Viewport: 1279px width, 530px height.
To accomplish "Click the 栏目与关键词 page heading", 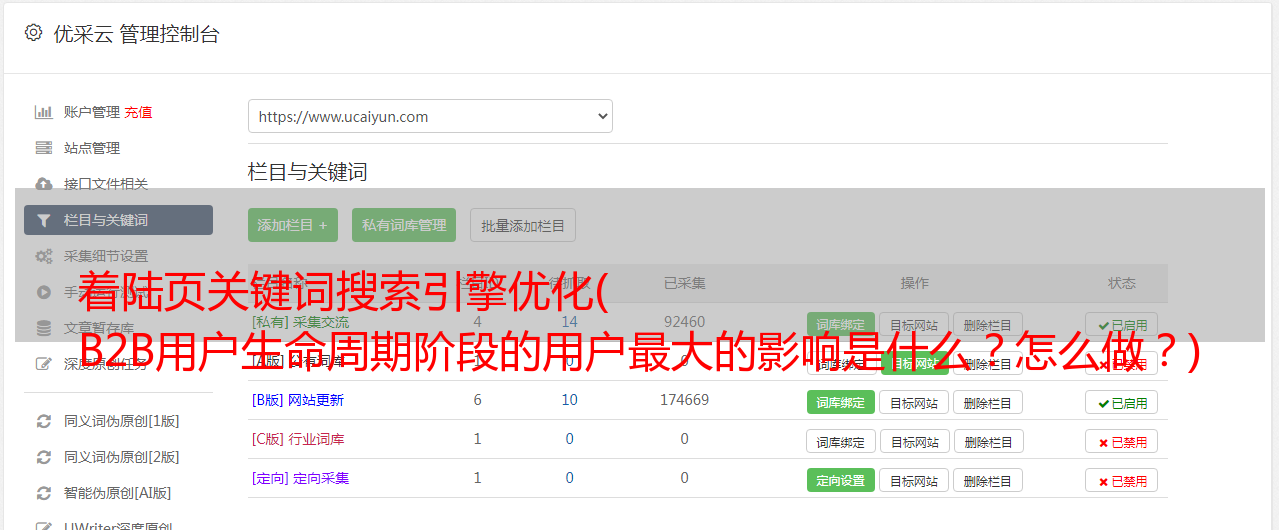I will 308,172.
